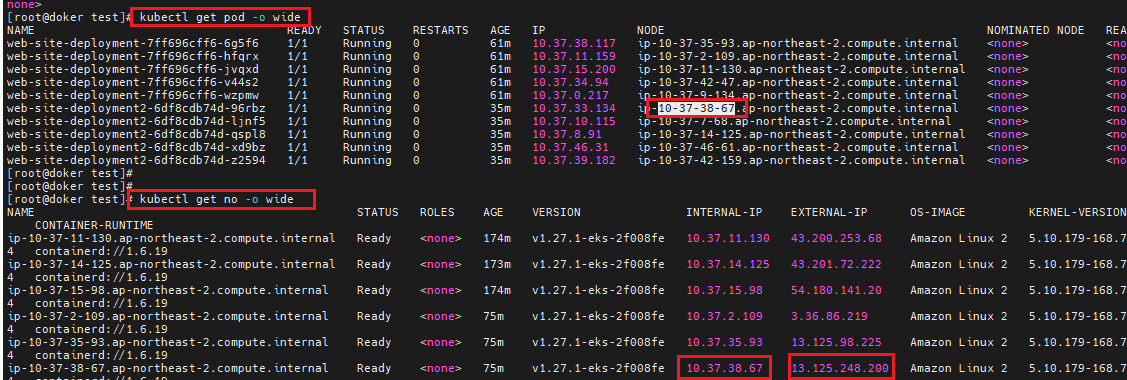Click pod IP 10.37.10.115
Image resolution: width=1127 pixels, height=380 pixels.
pos(574,121)
